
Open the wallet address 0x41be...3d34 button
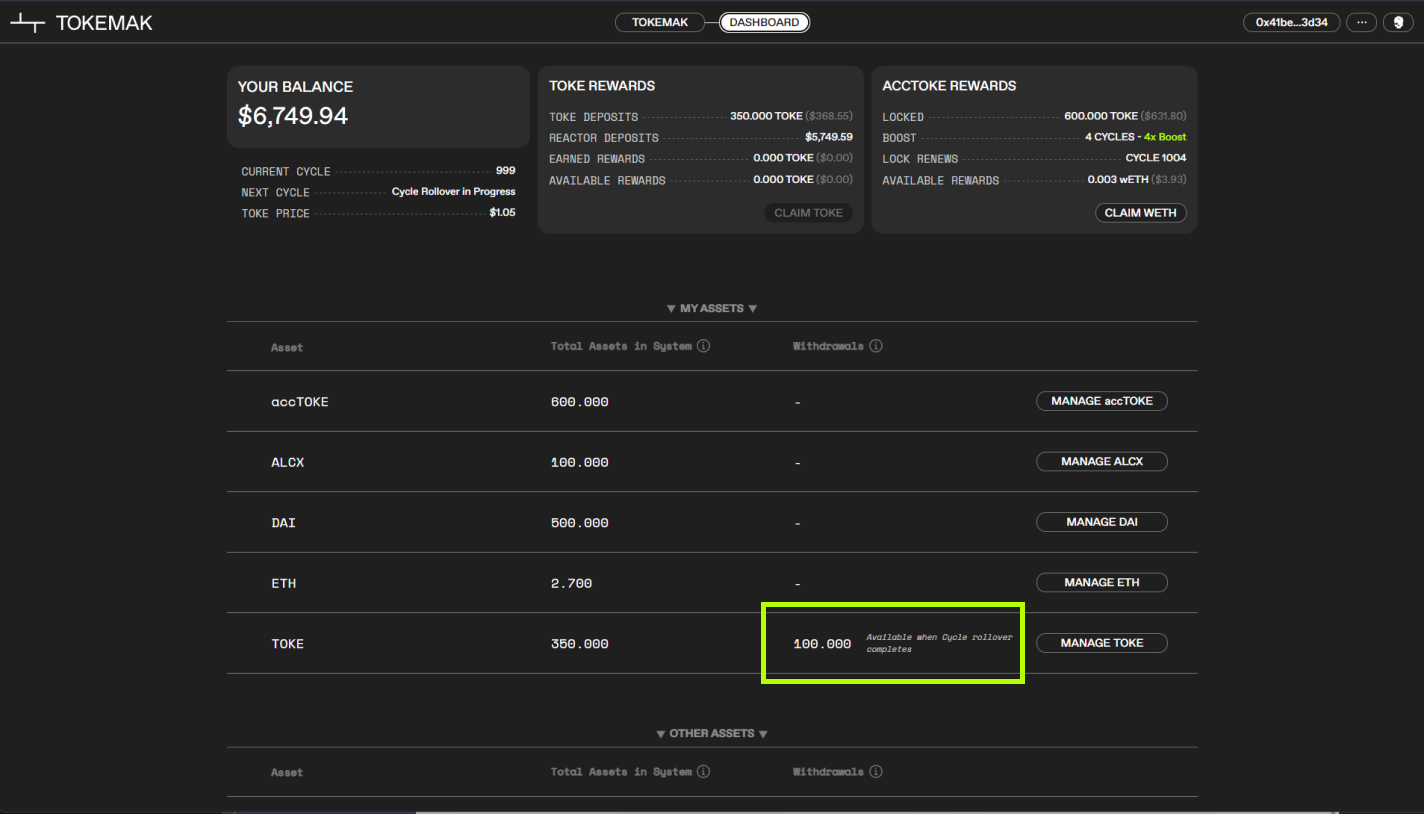click(1291, 22)
